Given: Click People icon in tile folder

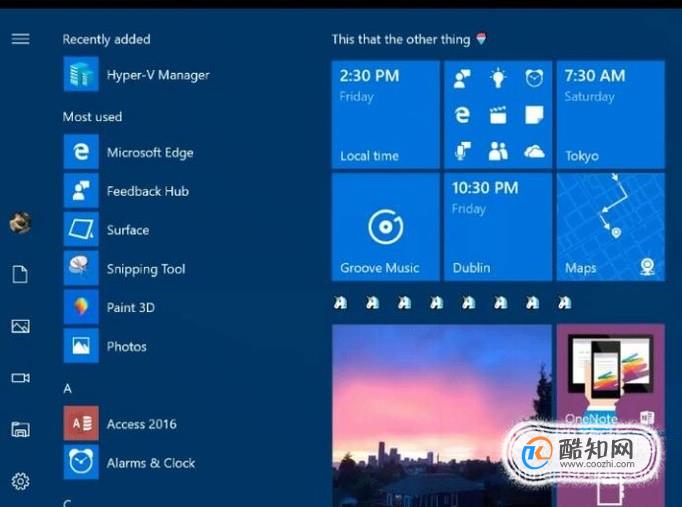Looking at the screenshot, I should [x=498, y=151].
